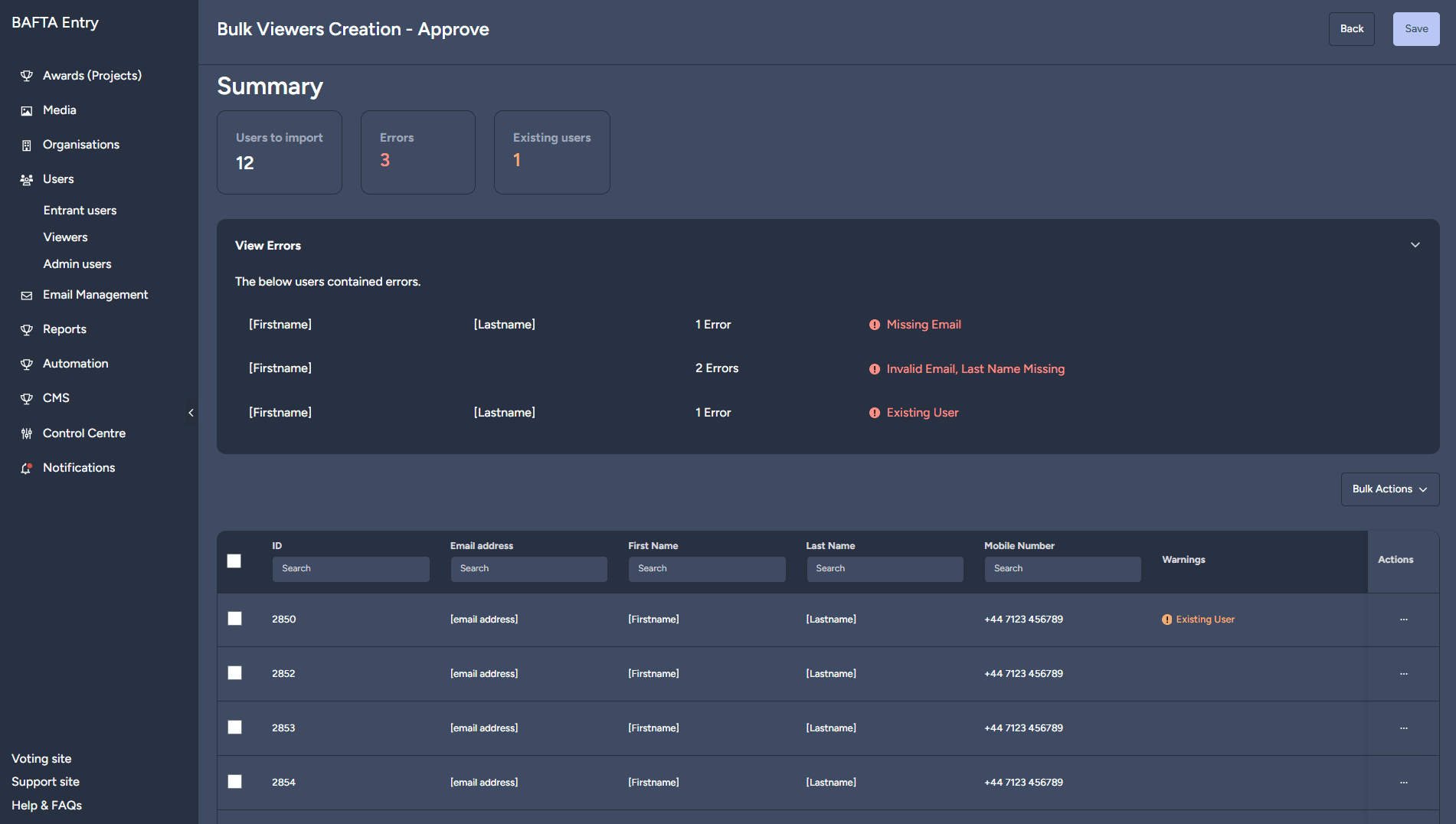Screen dimensions: 1456x824
Task: Select the checkbox for row 2852
Action: click(x=235, y=673)
